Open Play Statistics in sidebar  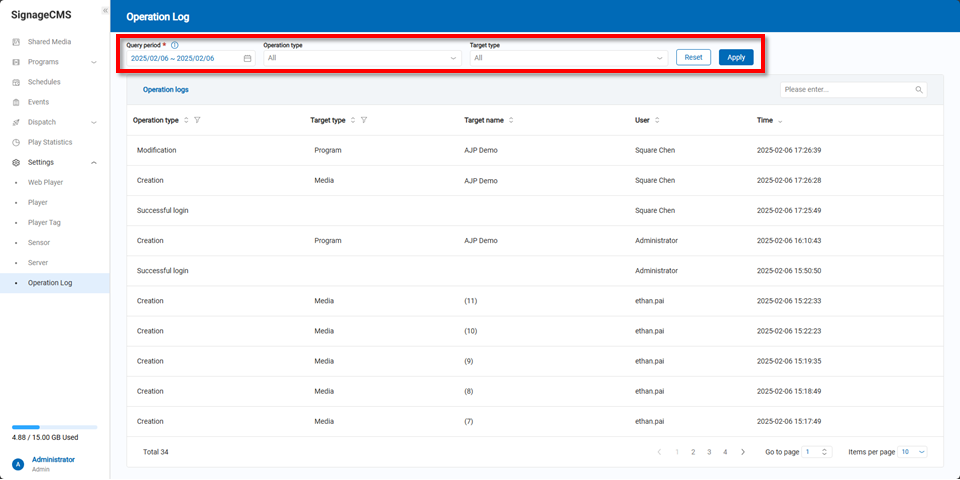pos(50,142)
